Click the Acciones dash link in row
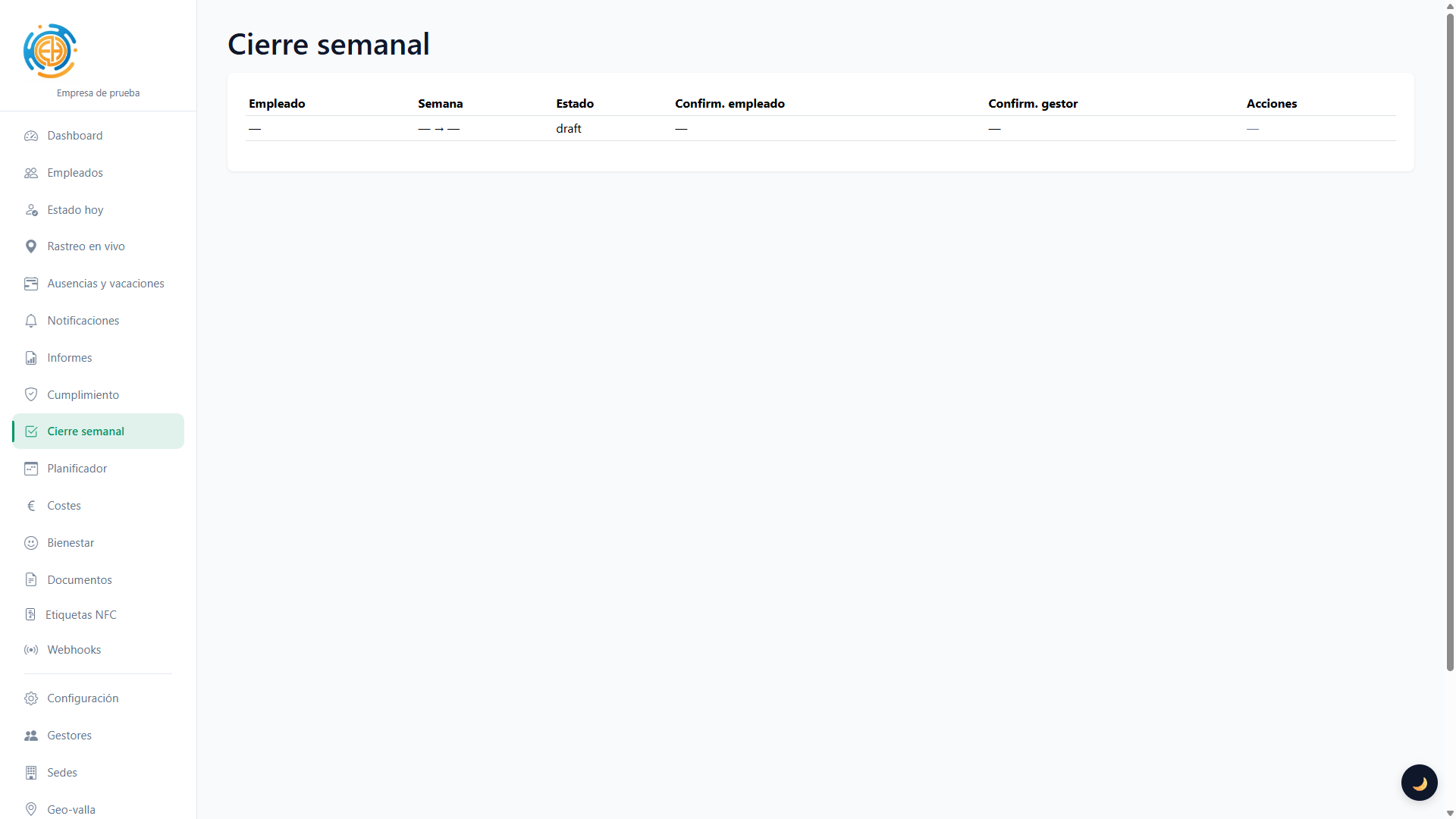 [x=1253, y=129]
